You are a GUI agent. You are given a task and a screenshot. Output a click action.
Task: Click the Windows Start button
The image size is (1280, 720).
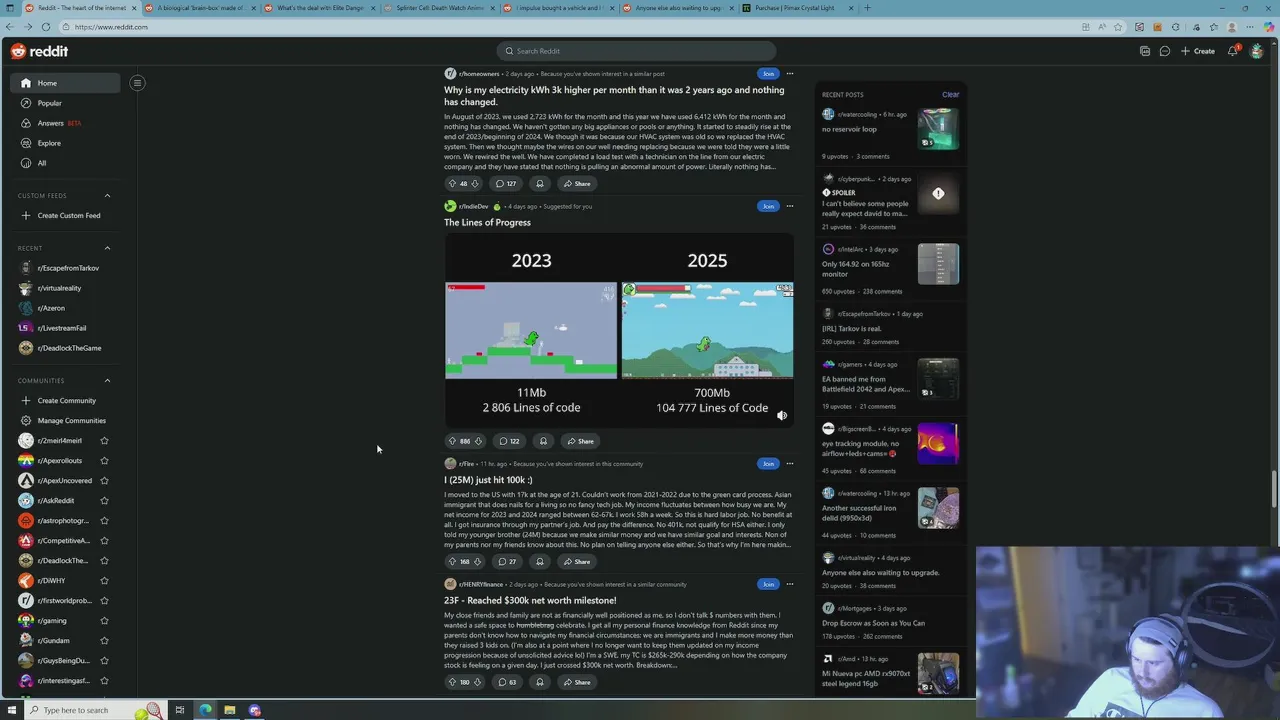(x=12, y=710)
